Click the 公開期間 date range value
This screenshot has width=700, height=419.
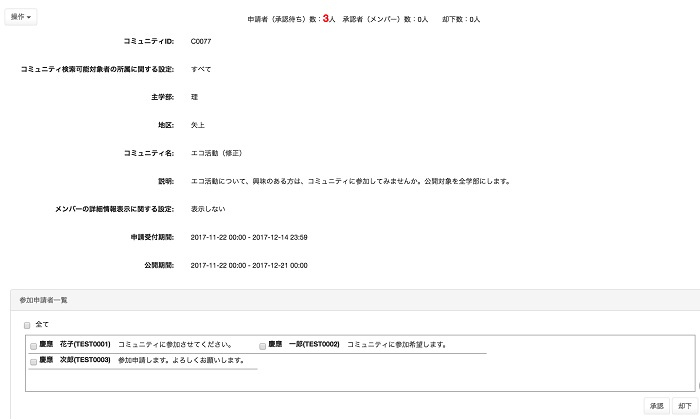click(x=248, y=265)
